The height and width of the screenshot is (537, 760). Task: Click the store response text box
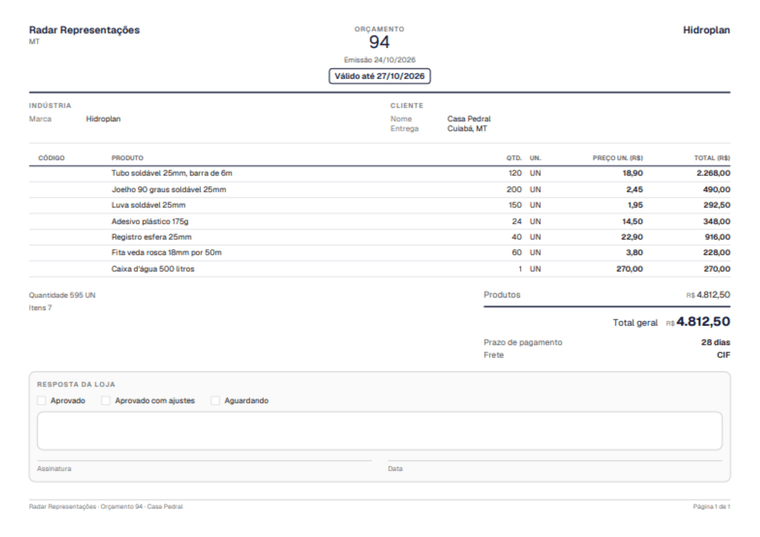tap(380, 430)
